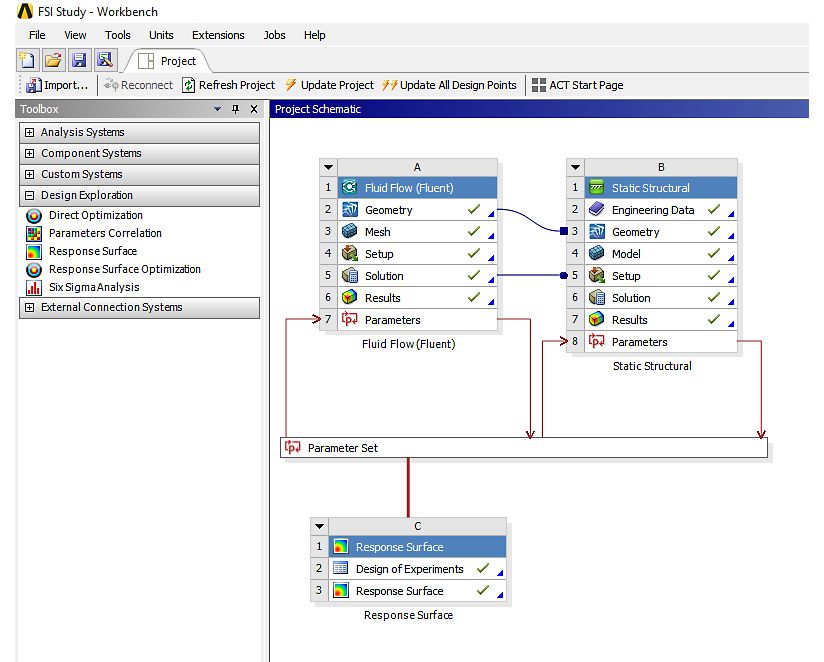The height and width of the screenshot is (662, 824).
Task: Open the Toolbox panel dropdown arrow
Action: [x=217, y=109]
